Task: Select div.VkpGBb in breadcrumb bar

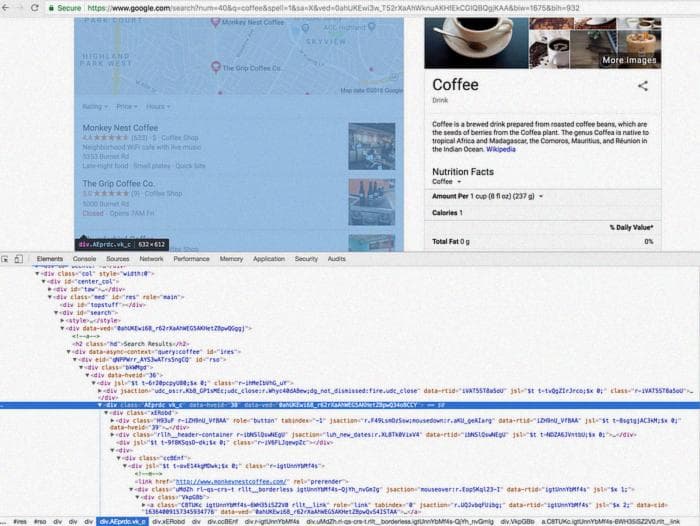Action: (517, 522)
